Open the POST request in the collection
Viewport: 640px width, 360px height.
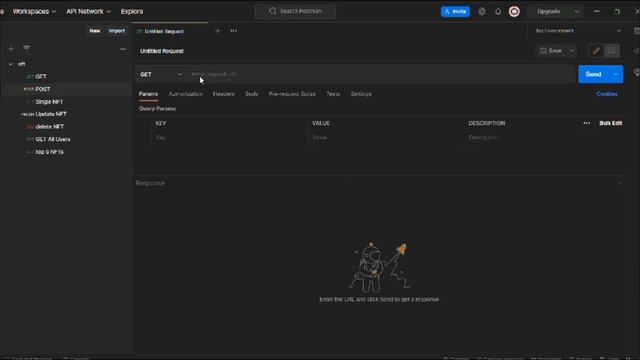tap(43, 89)
